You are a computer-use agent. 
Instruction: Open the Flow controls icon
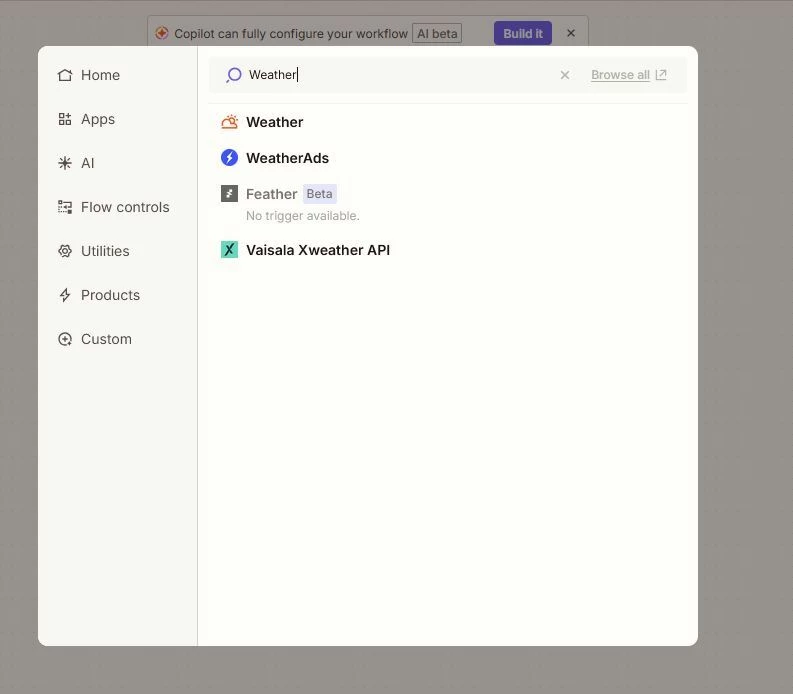(65, 207)
